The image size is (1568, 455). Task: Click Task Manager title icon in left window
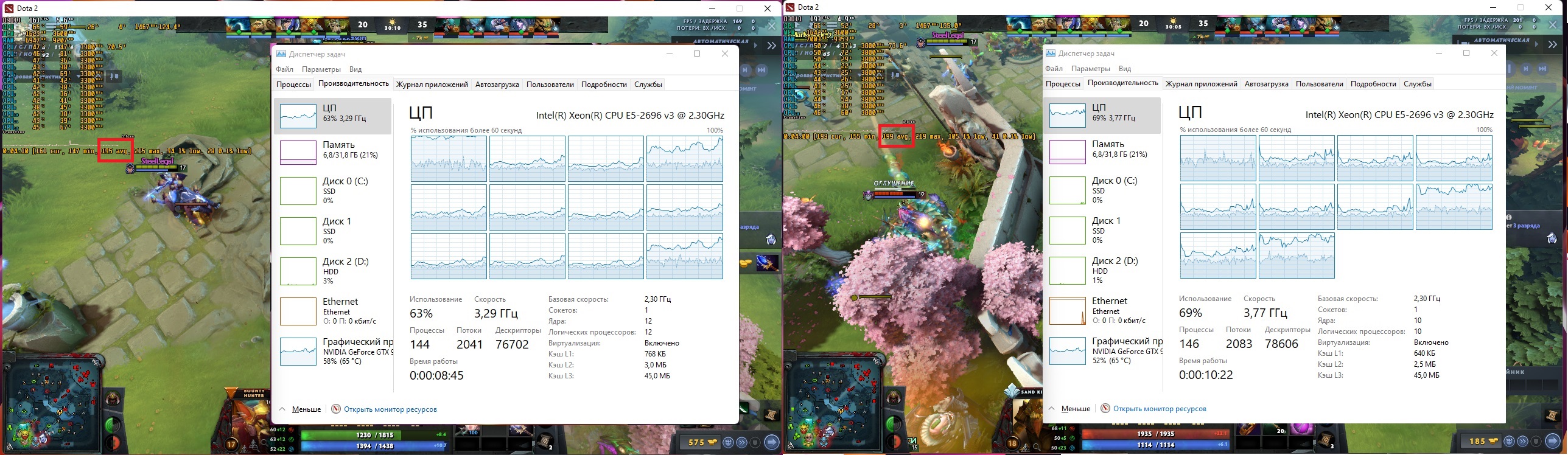[281, 54]
